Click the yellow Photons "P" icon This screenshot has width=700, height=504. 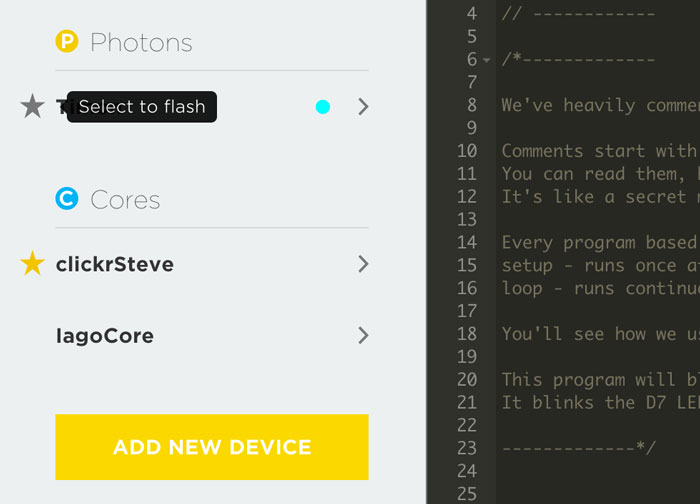point(67,42)
